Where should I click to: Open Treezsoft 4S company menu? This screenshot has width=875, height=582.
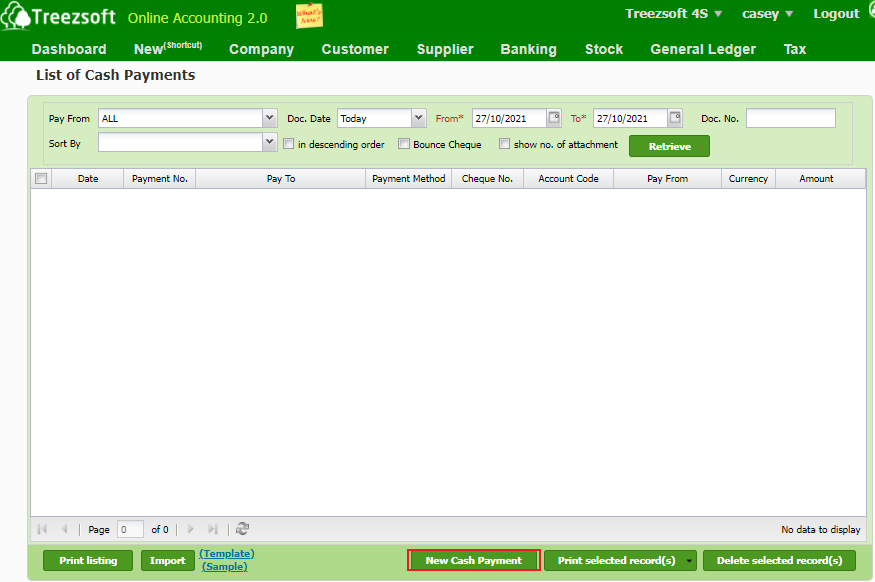click(x=674, y=13)
